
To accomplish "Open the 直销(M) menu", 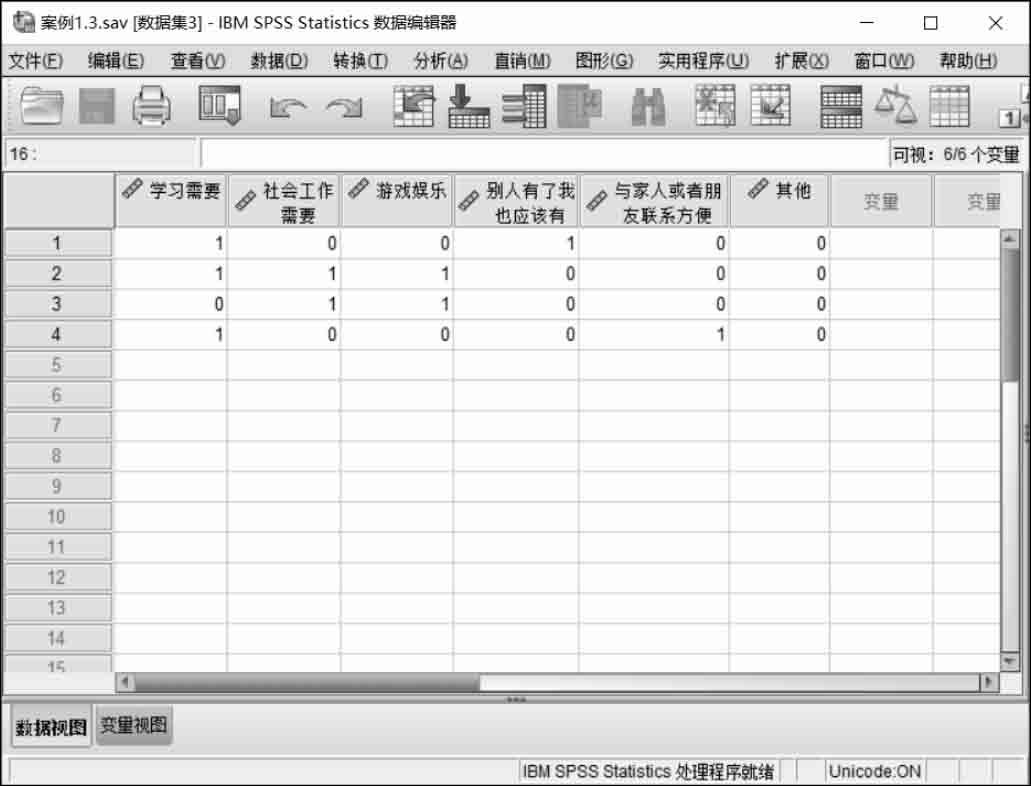I will (x=522, y=61).
